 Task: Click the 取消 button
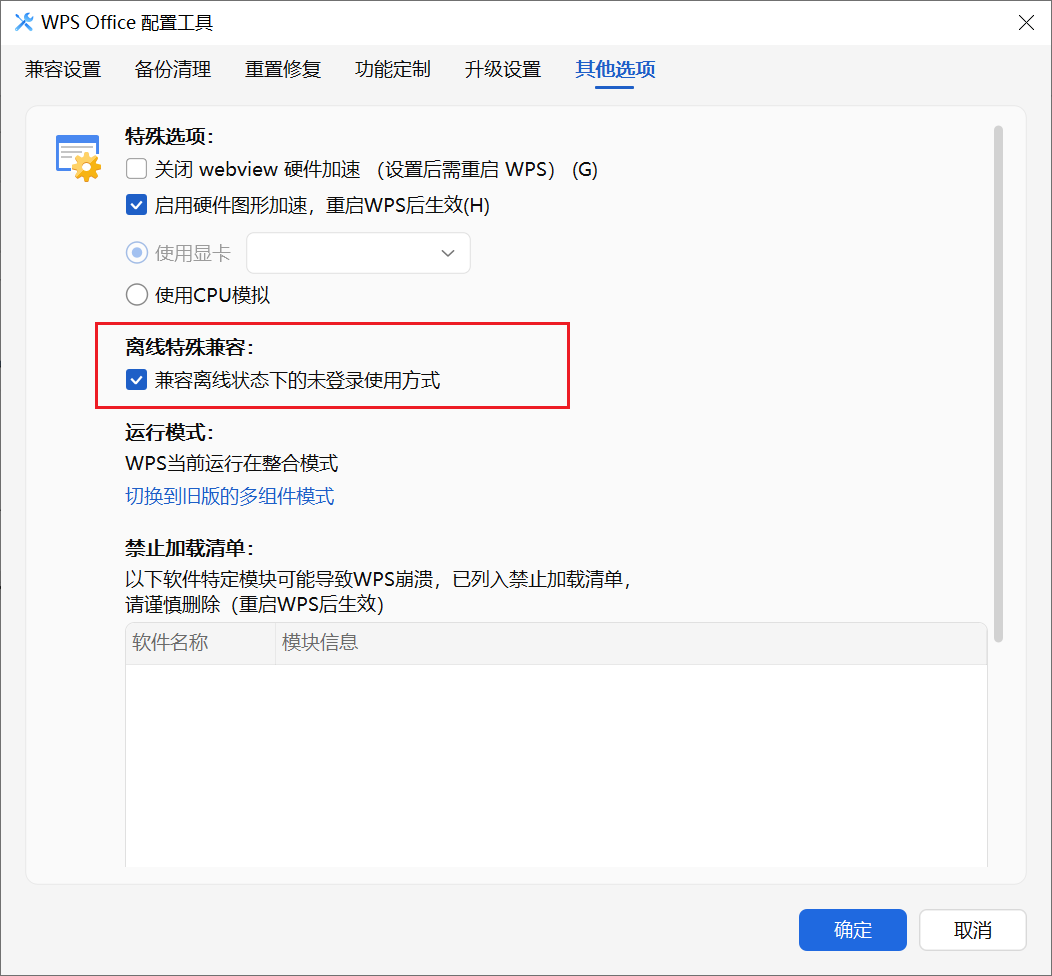click(x=972, y=930)
